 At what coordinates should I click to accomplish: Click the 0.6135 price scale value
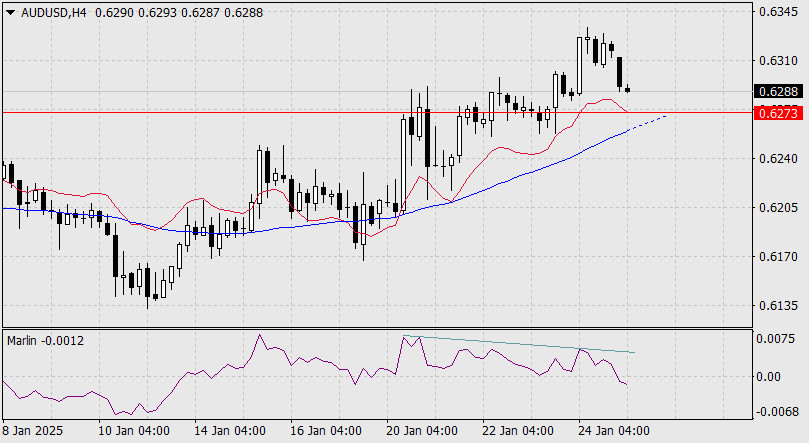(x=778, y=306)
